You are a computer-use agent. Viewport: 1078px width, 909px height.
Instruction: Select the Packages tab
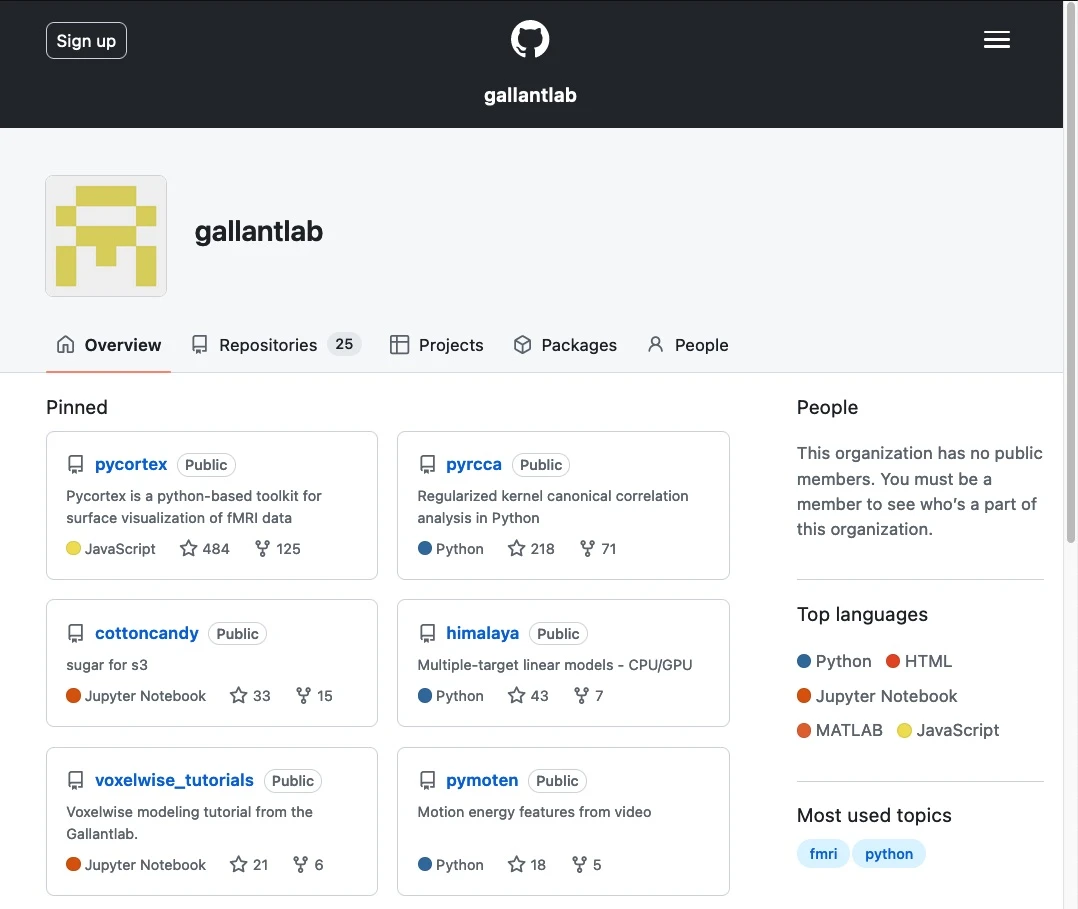[x=577, y=345]
